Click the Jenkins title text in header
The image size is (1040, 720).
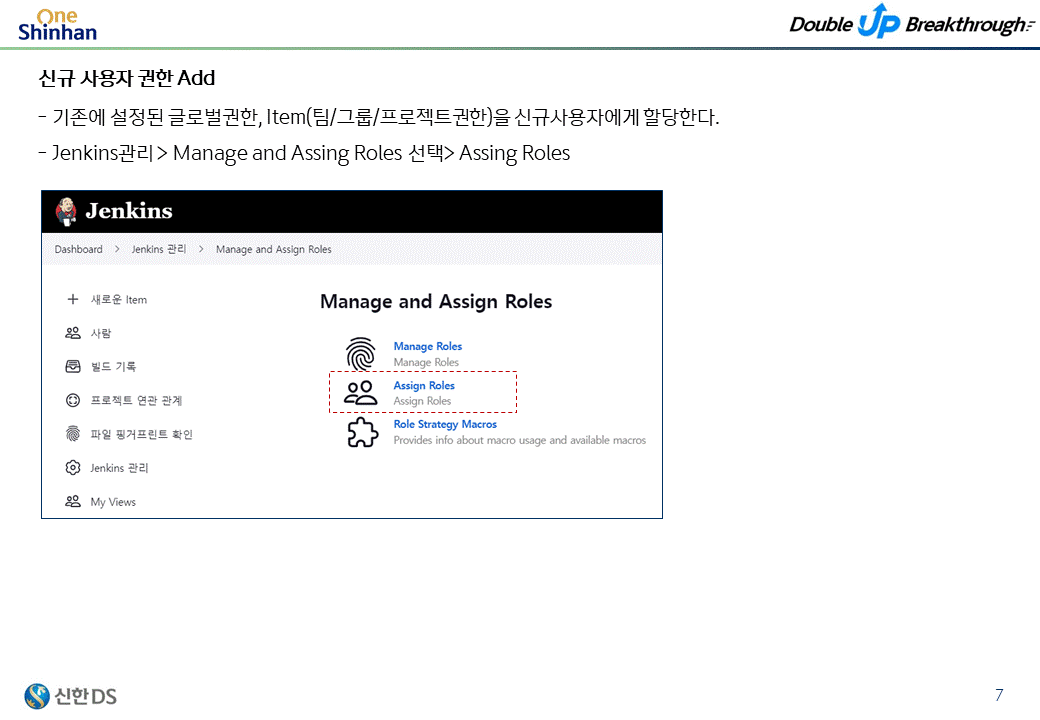(x=129, y=211)
